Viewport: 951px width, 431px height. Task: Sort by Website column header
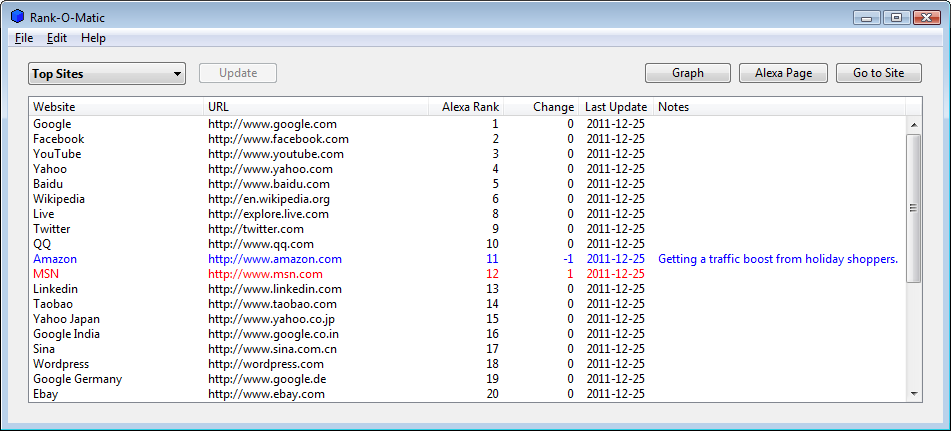point(116,107)
